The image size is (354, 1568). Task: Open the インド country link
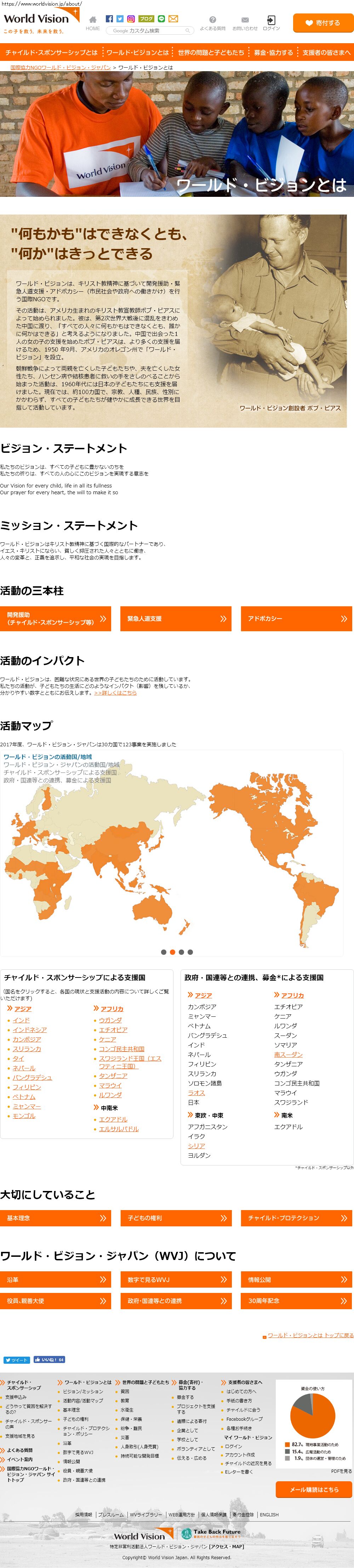(21, 1020)
